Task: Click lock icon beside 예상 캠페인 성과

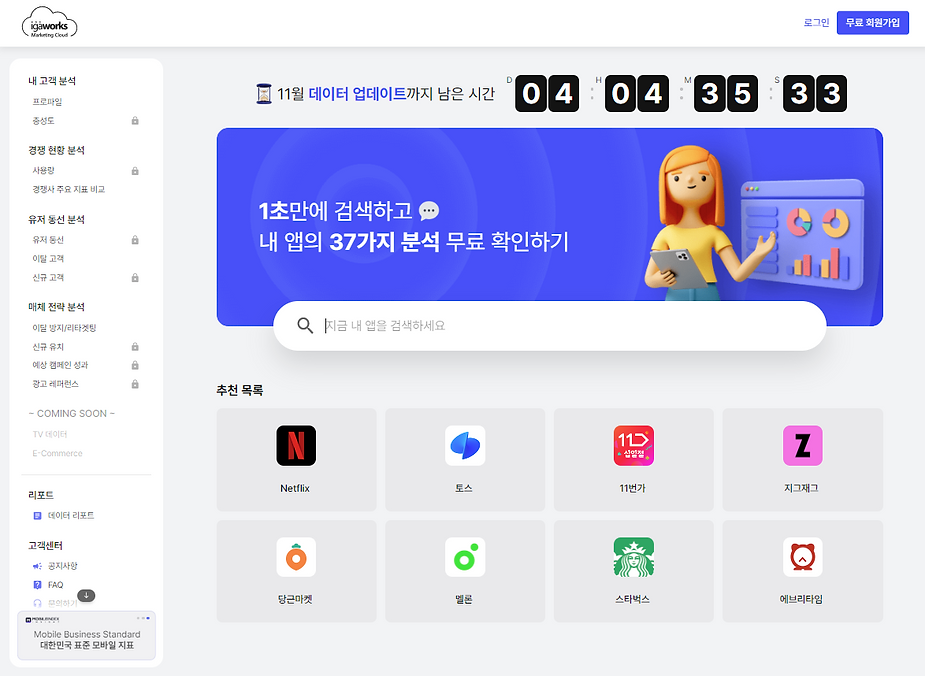Action: click(135, 365)
